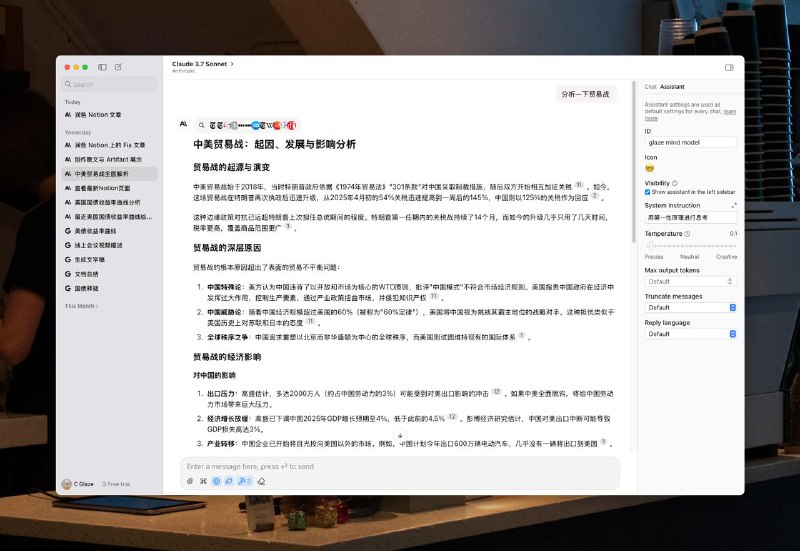Toggle the left sidebar panel icon

(102, 67)
